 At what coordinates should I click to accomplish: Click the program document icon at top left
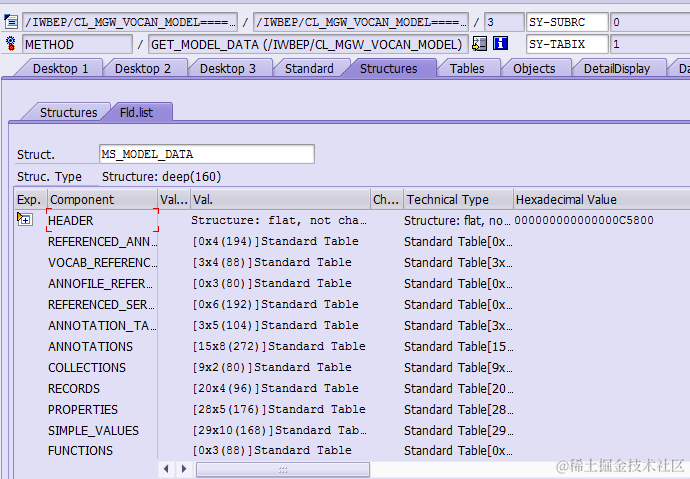pos(11,22)
